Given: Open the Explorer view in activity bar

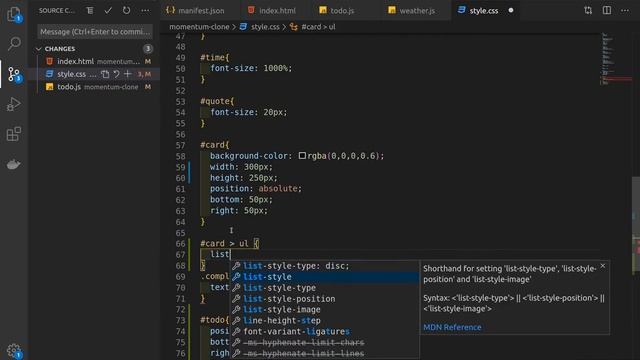Looking at the screenshot, I should pos(14,14).
